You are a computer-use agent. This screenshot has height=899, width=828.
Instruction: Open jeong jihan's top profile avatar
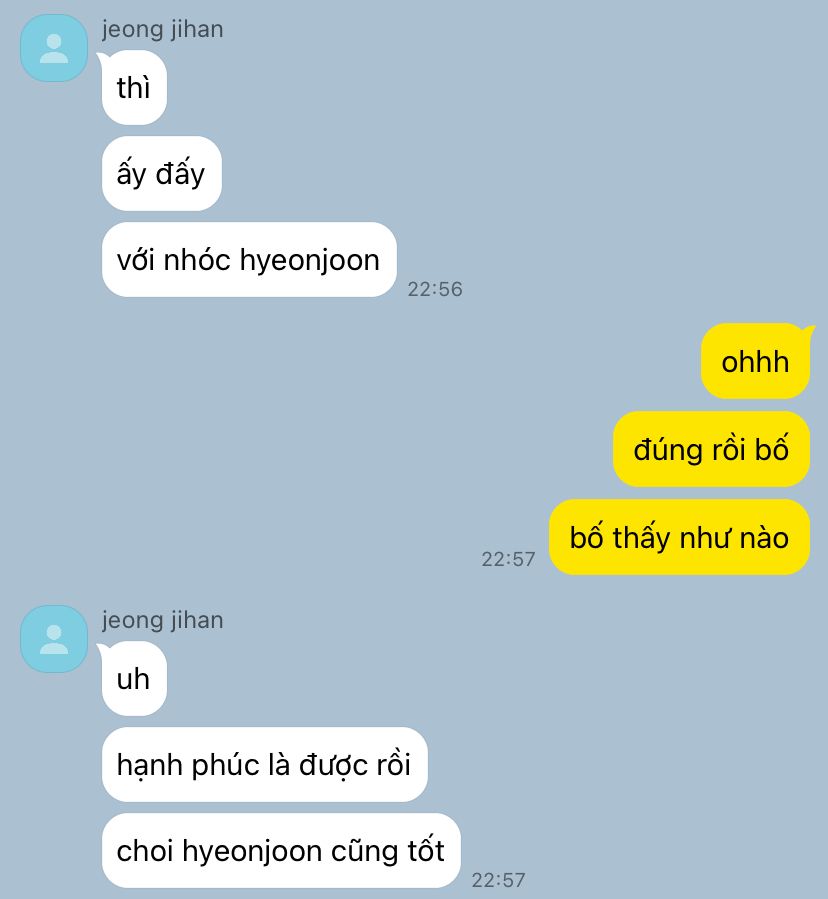[54, 48]
